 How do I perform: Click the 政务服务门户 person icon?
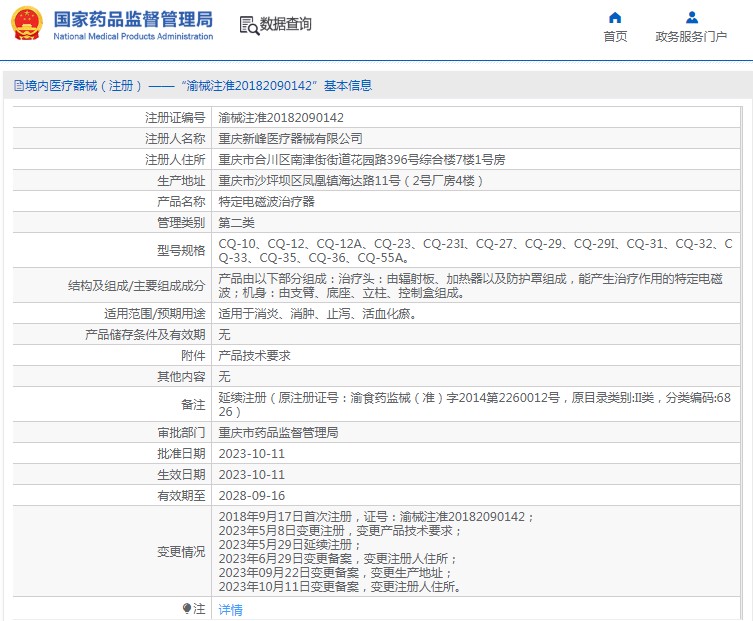click(691, 17)
